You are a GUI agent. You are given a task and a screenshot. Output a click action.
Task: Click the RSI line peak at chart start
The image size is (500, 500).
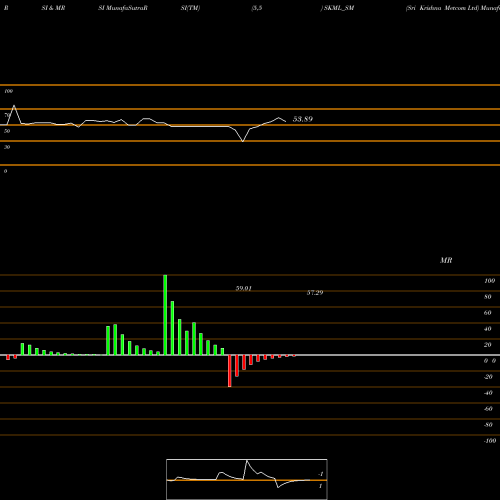tap(14, 106)
